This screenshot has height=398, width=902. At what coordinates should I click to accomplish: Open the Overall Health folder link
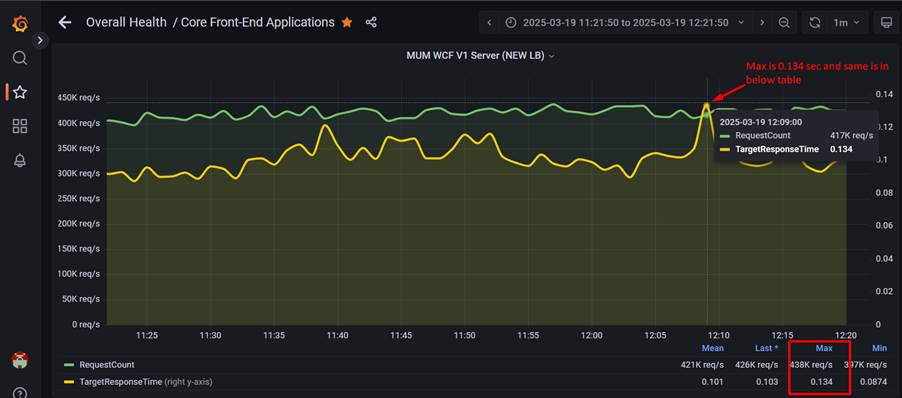(x=127, y=22)
